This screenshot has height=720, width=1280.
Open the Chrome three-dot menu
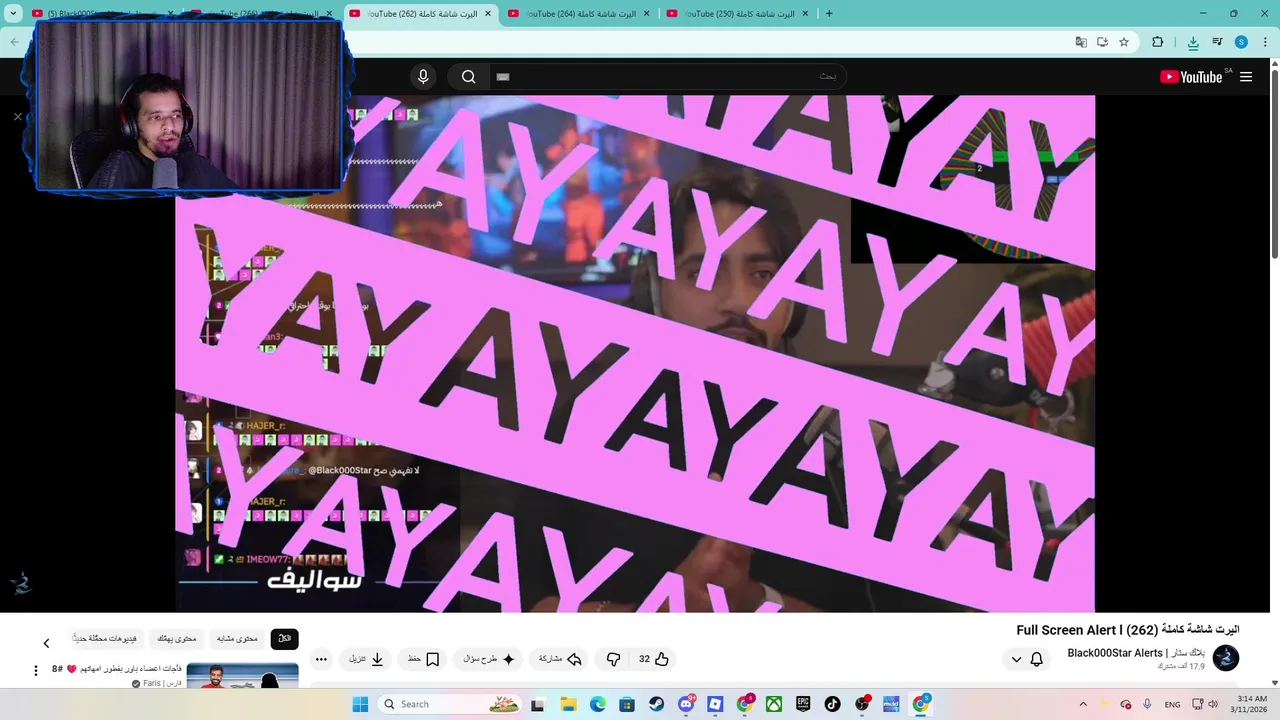(x=1263, y=42)
